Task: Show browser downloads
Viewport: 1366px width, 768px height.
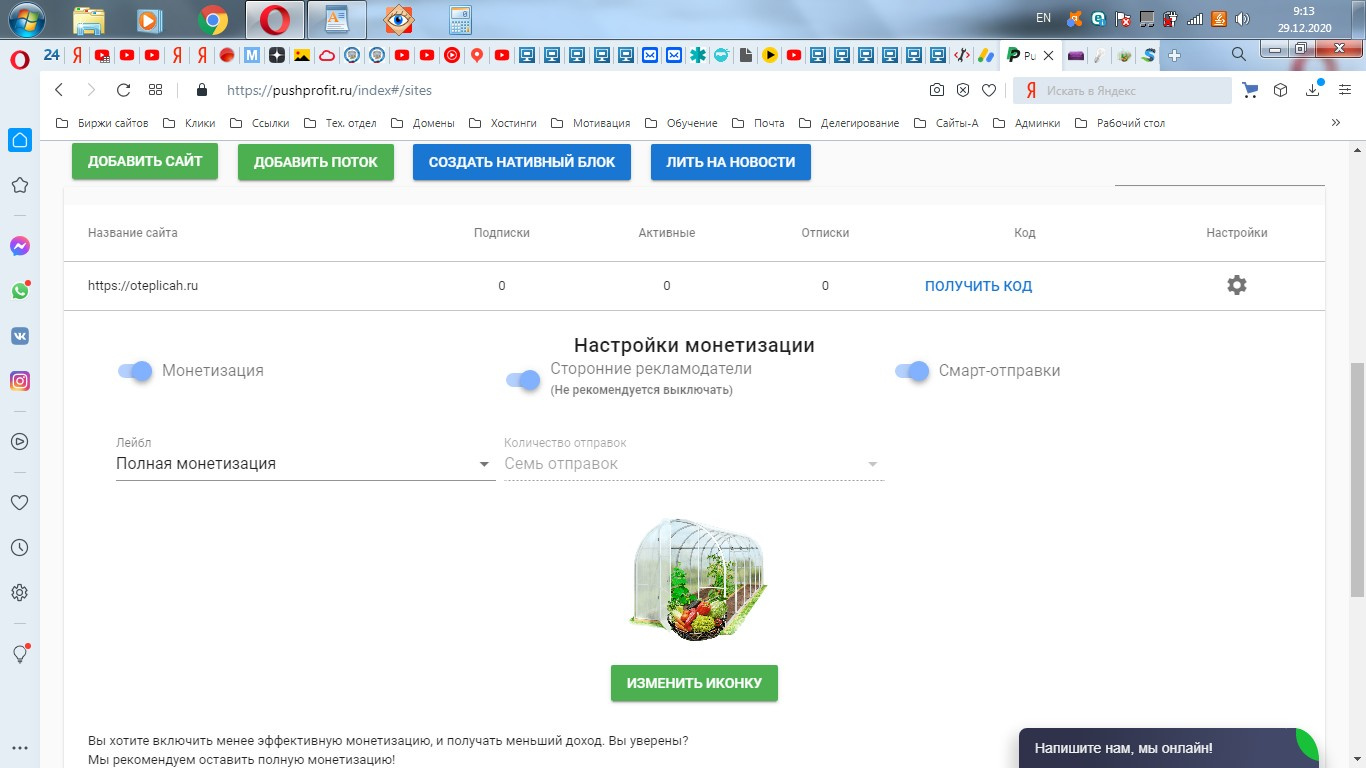Action: [1314, 90]
